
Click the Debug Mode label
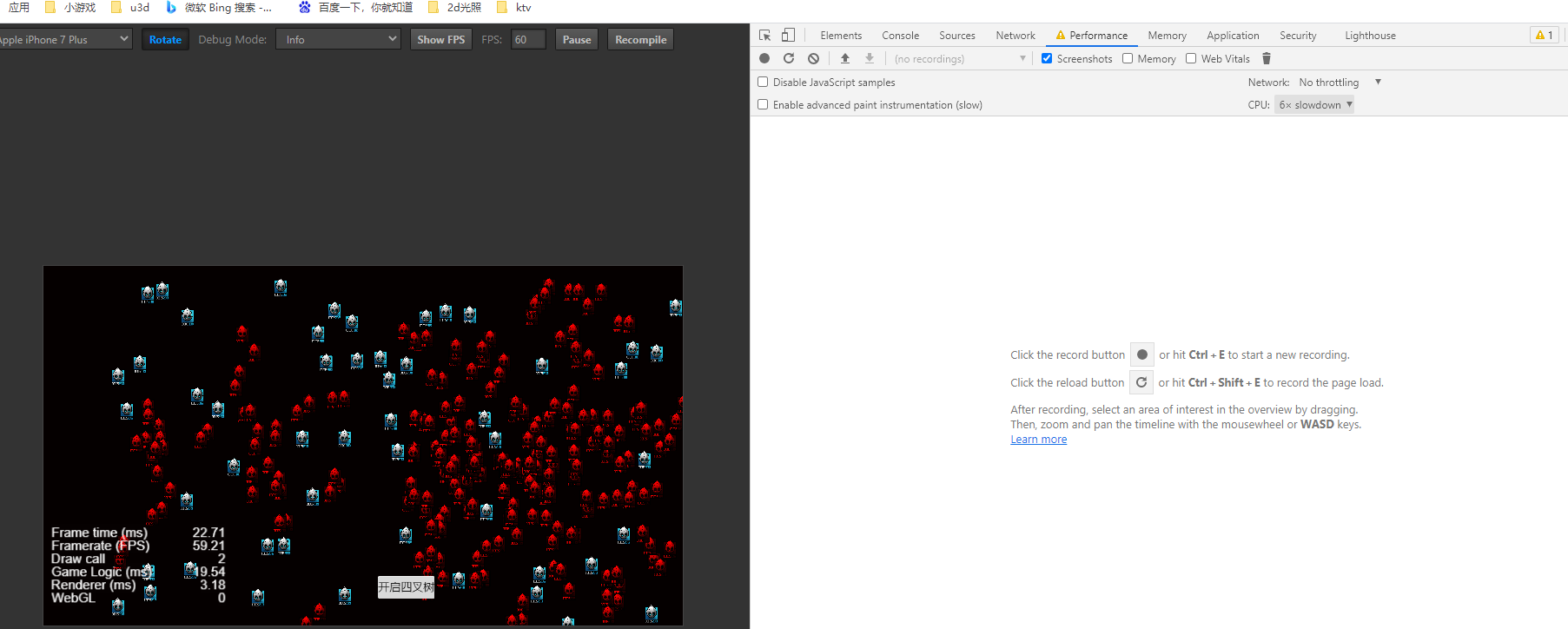coord(232,39)
